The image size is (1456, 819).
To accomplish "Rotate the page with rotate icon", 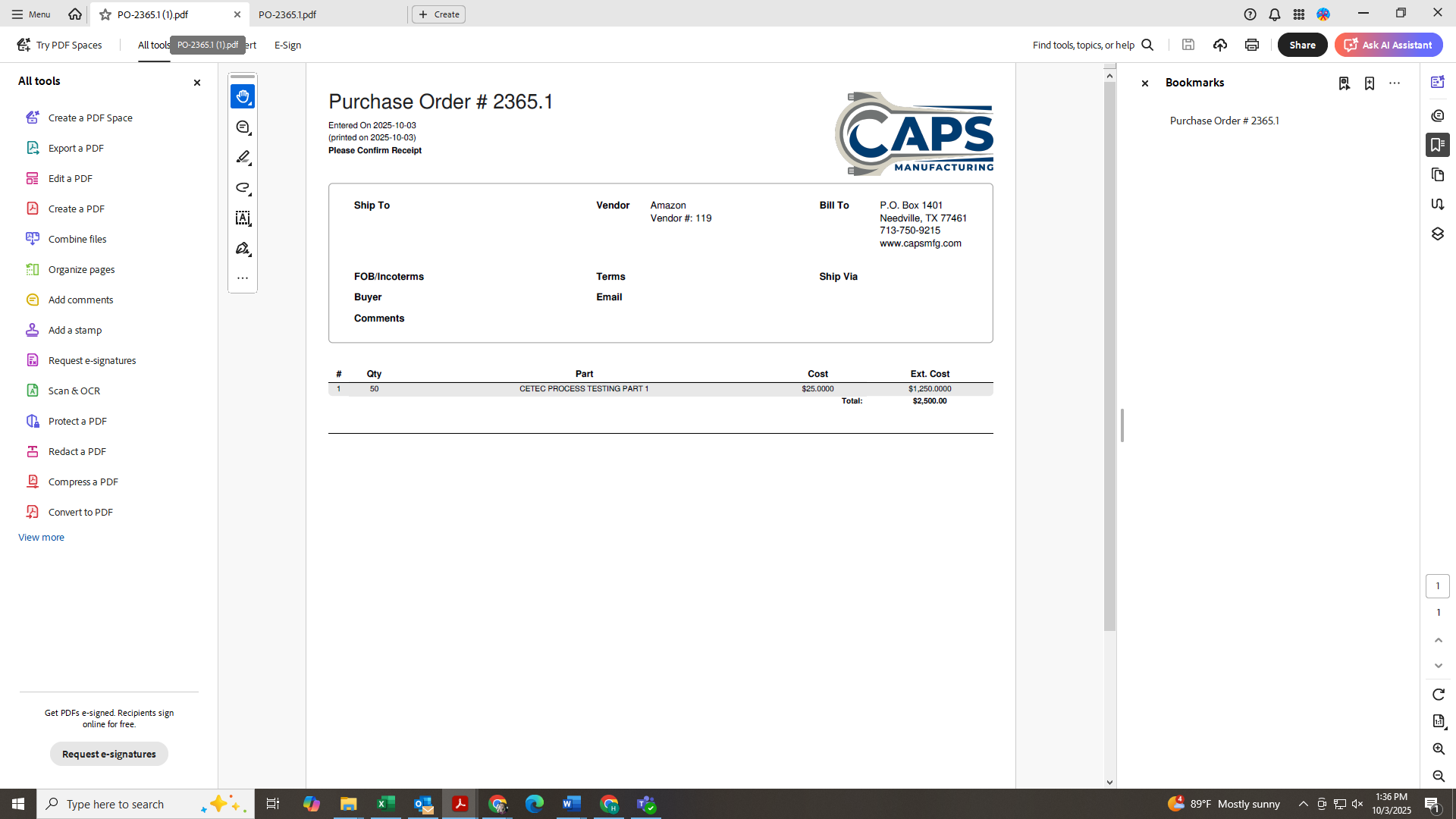I will point(1438,695).
